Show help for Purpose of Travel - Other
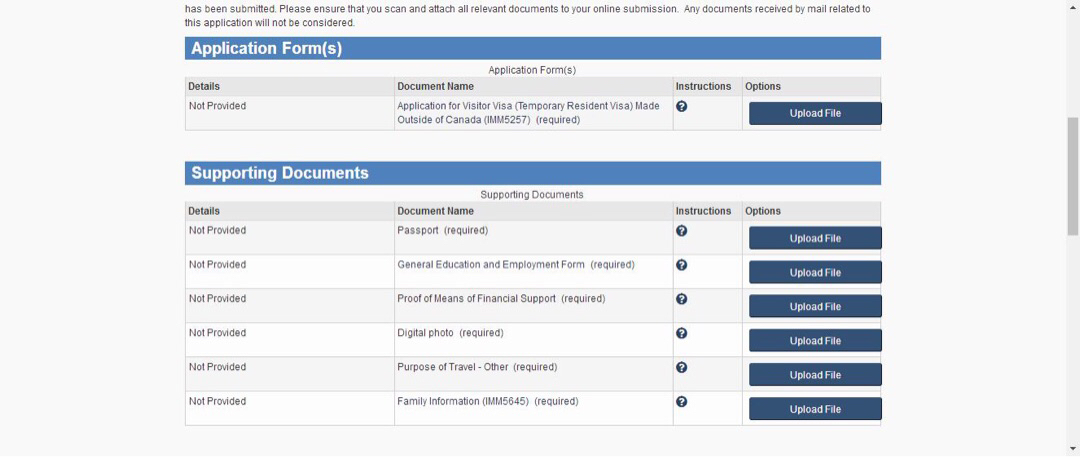 [681, 367]
